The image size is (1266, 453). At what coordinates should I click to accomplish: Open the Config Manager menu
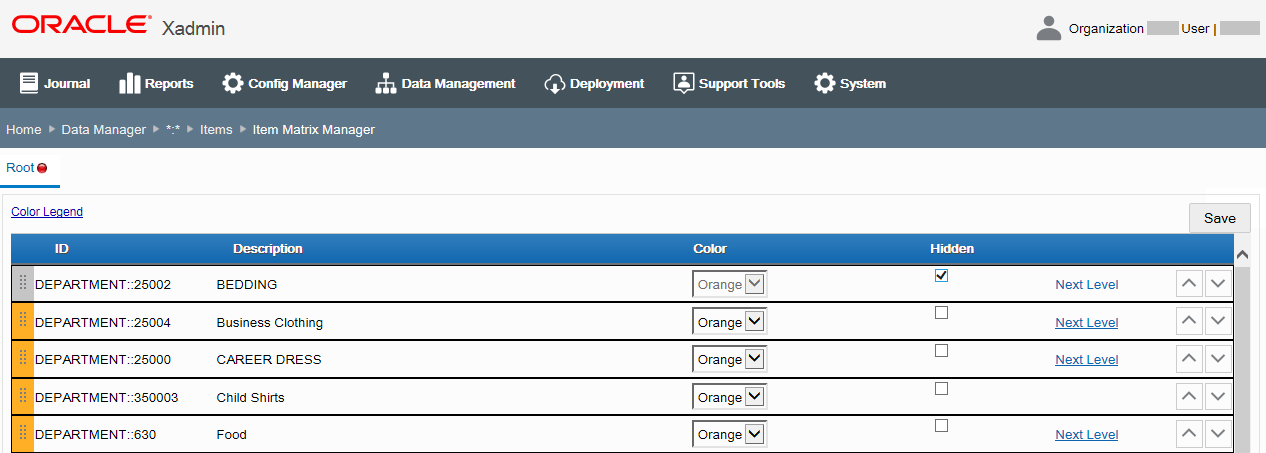(x=284, y=83)
